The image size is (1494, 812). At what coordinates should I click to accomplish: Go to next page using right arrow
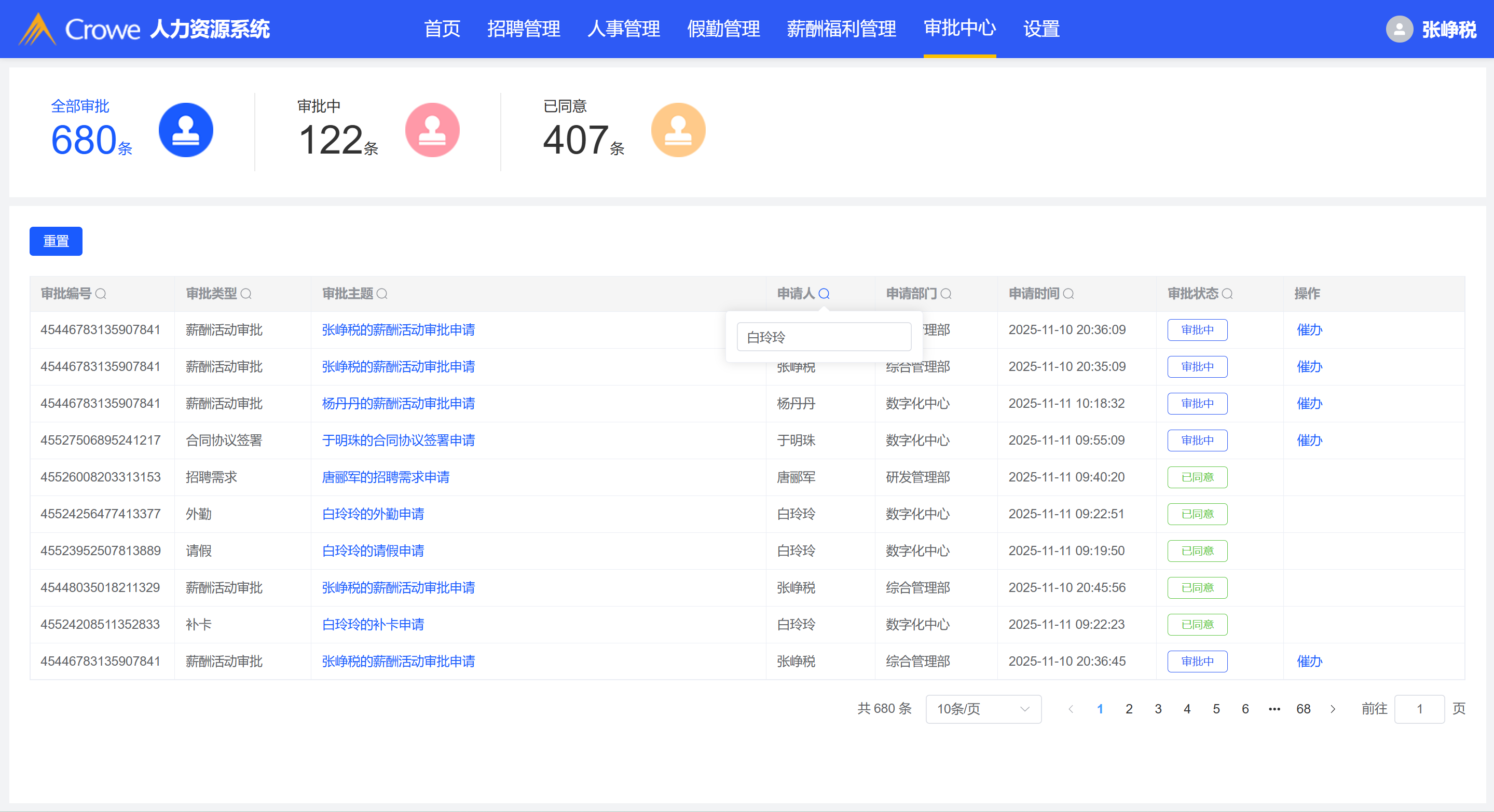[1333, 709]
